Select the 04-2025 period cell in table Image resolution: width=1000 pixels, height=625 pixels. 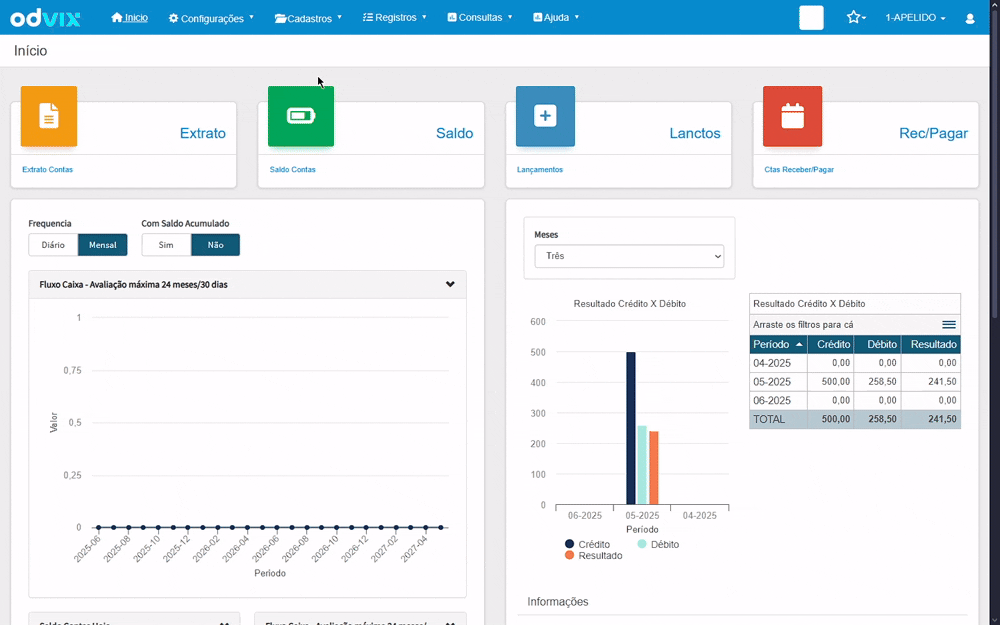point(778,363)
